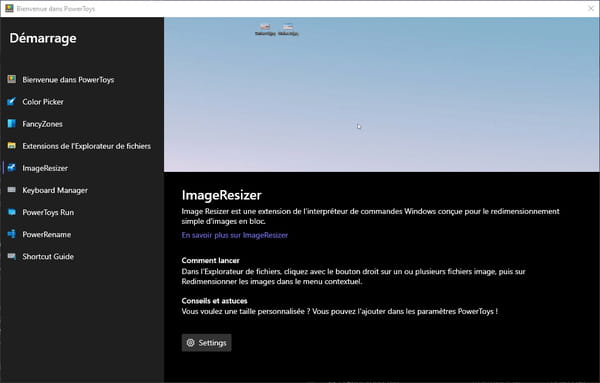The height and width of the screenshot is (383, 600).
Task: Click the description starting Image Resizer est une extension
Action: point(370,216)
